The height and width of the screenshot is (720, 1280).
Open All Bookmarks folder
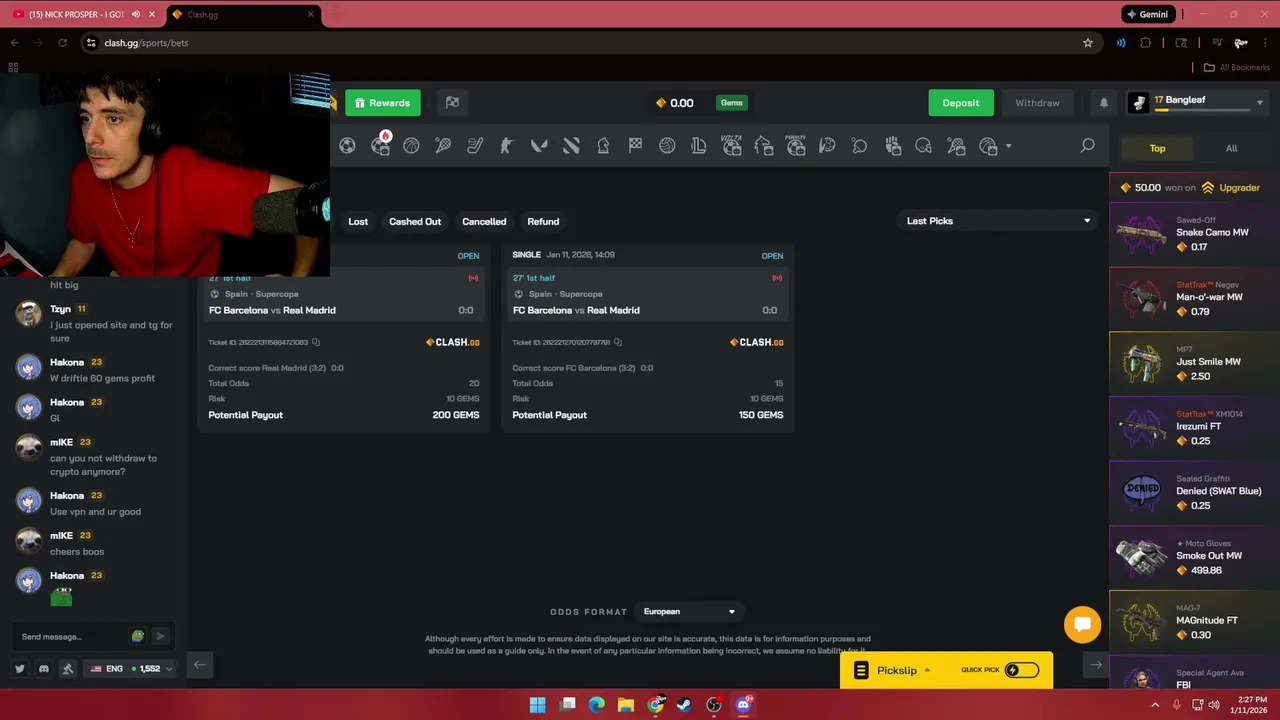pyautogui.click(x=1236, y=68)
